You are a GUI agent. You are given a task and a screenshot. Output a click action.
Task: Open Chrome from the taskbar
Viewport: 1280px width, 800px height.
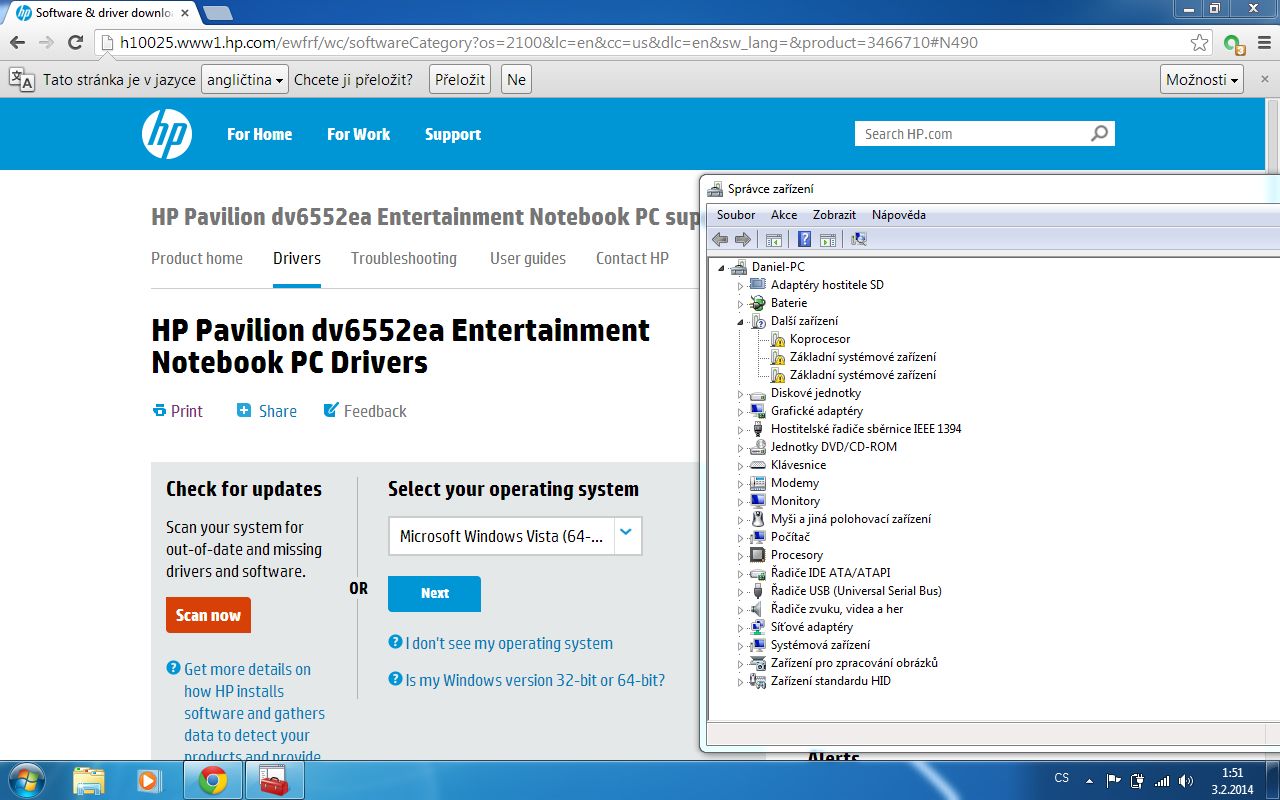coord(212,780)
